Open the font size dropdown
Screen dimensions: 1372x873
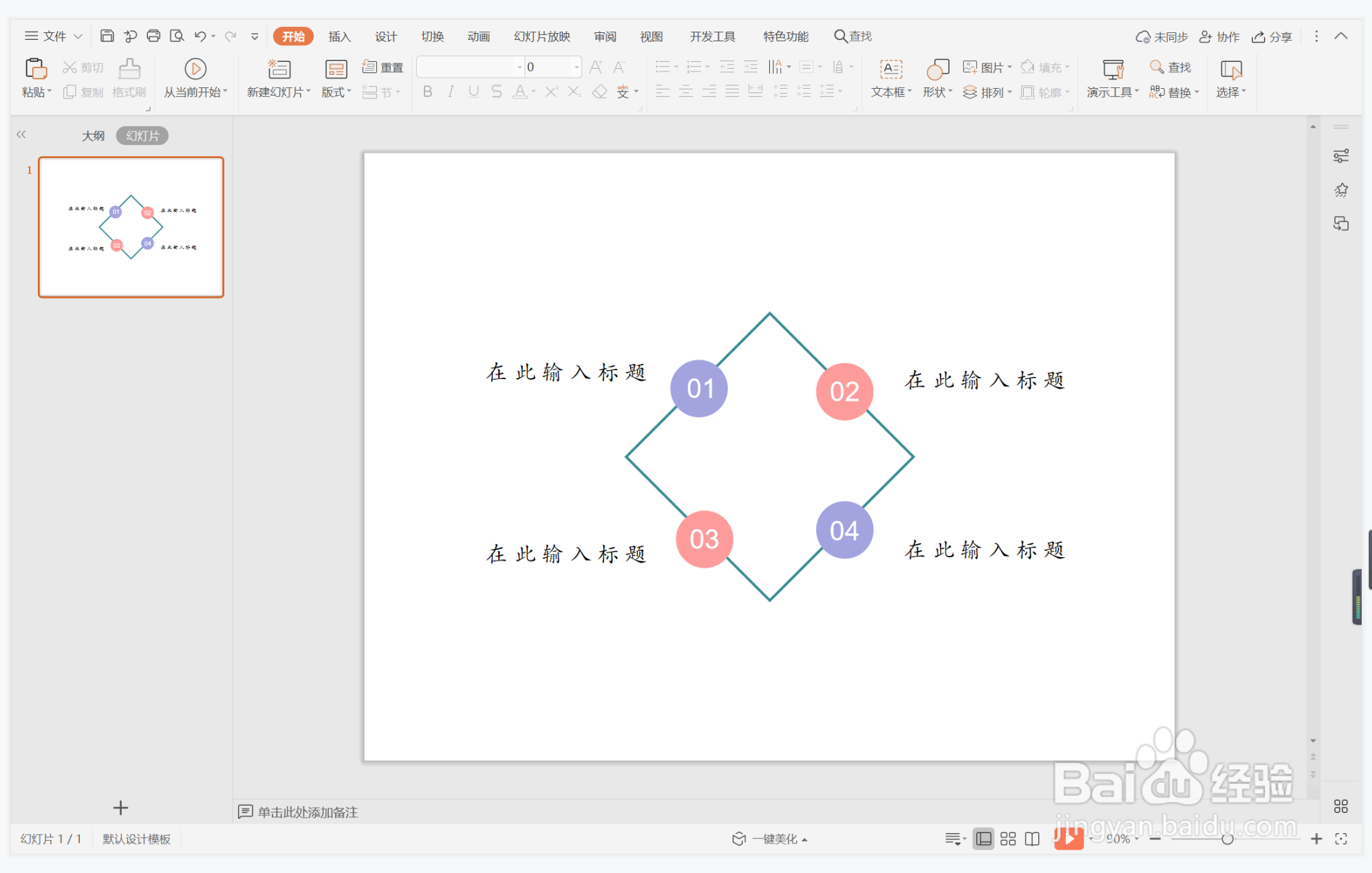click(x=575, y=67)
